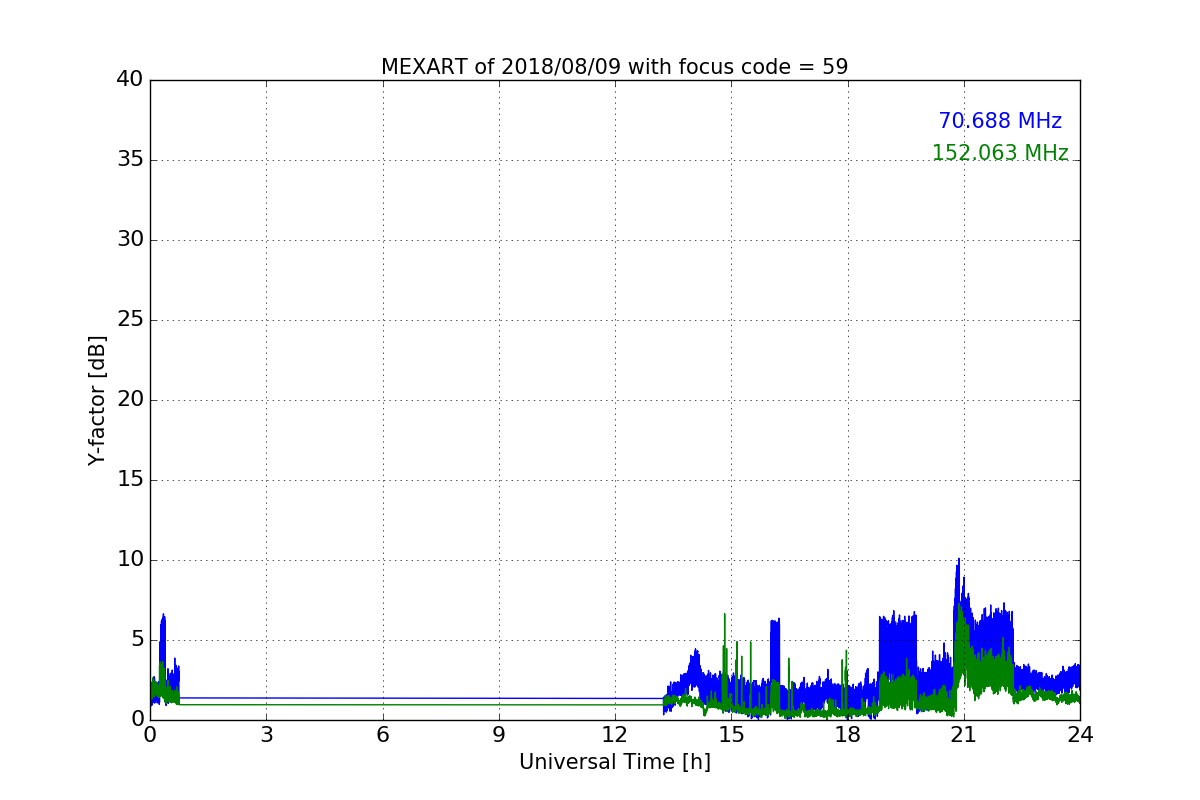Click the x-axis tick label '21'
The image size is (1200, 800).
pos(964,735)
